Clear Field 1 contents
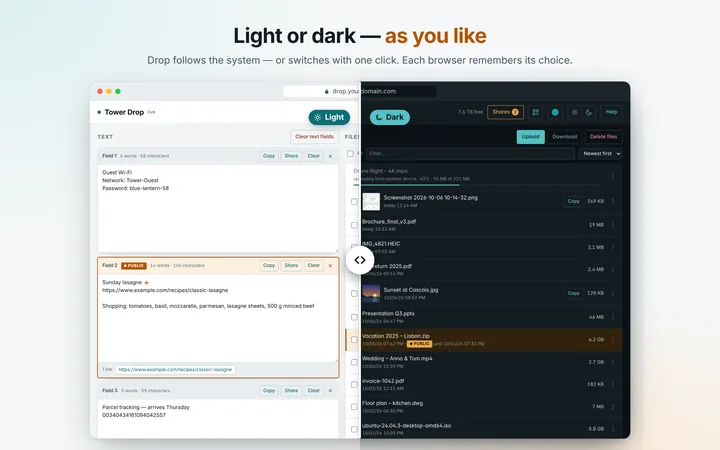The width and height of the screenshot is (720, 450). (x=314, y=156)
